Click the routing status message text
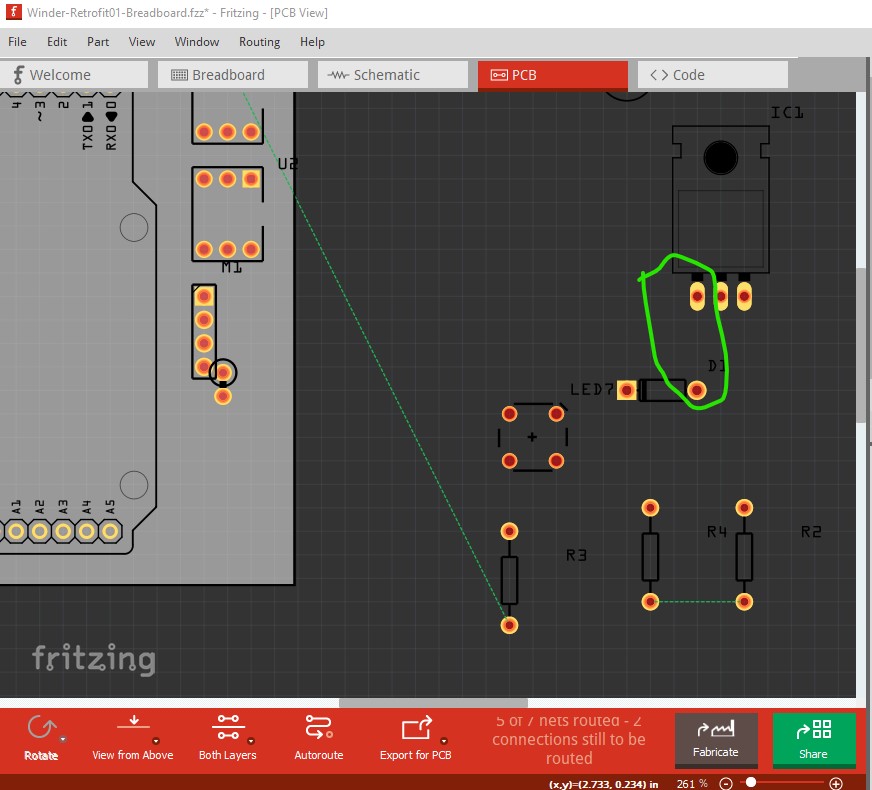Viewport: 872px width, 790px height. click(x=569, y=739)
